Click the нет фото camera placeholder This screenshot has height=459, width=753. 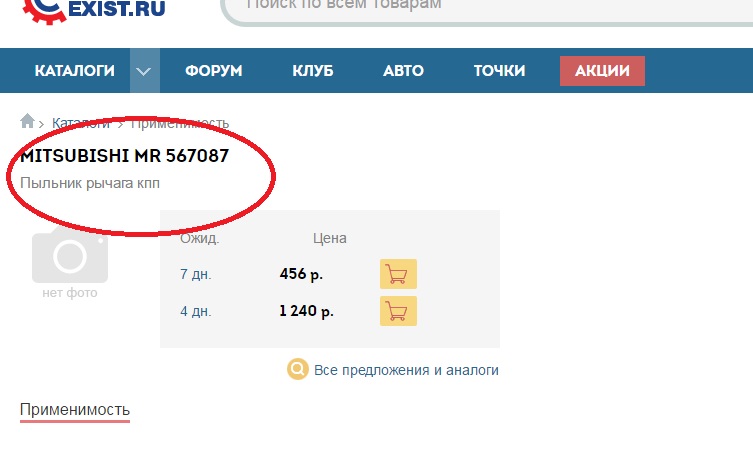click(70, 262)
